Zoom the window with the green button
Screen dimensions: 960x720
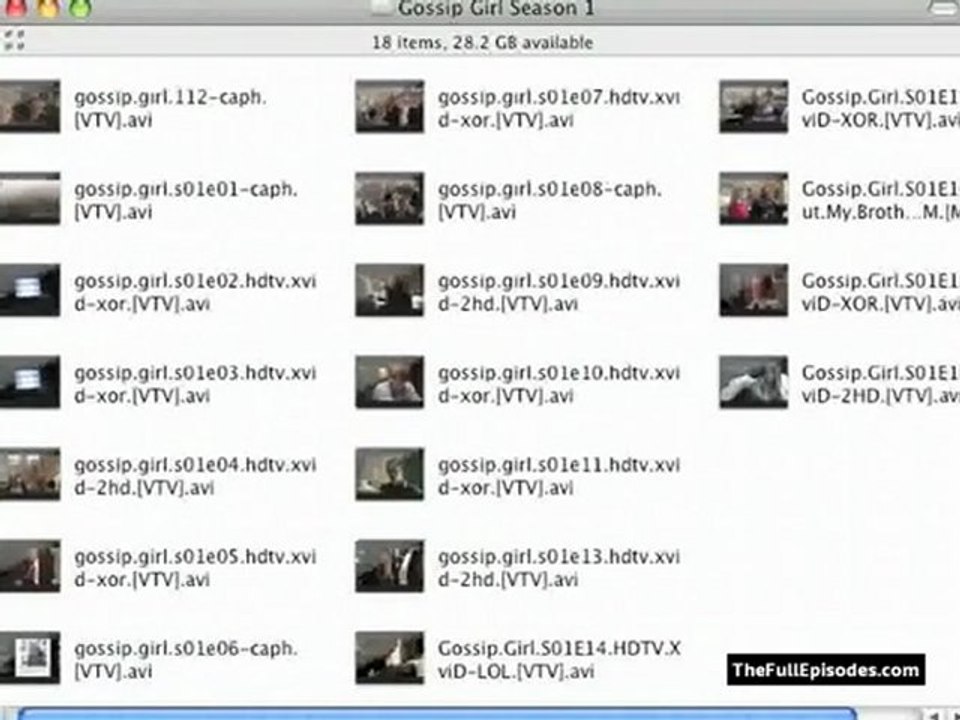[x=80, y=7]
